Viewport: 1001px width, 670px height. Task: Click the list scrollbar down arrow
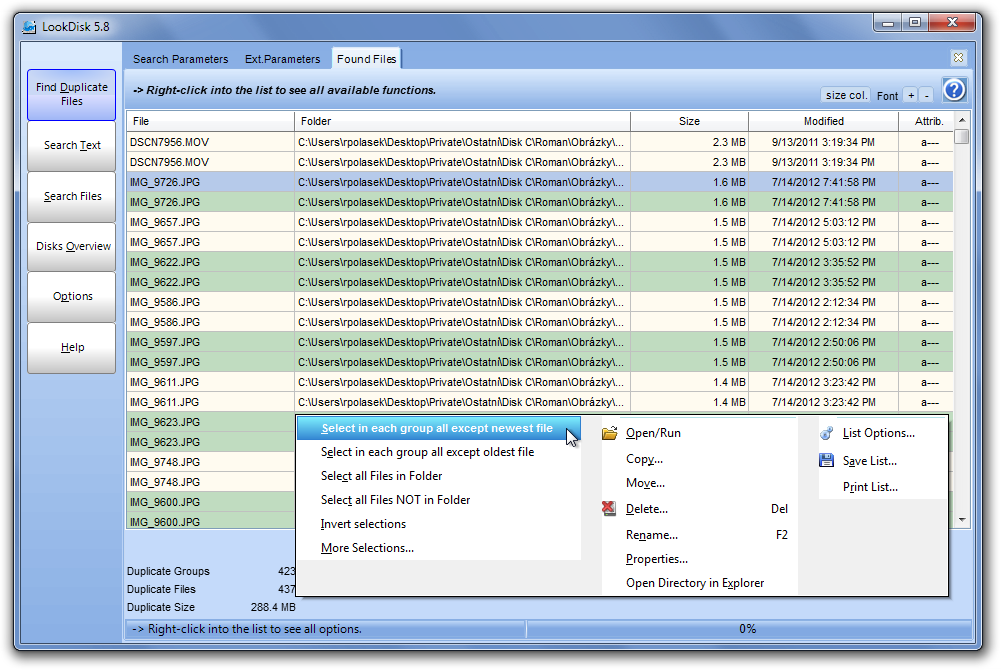[962, 520]
